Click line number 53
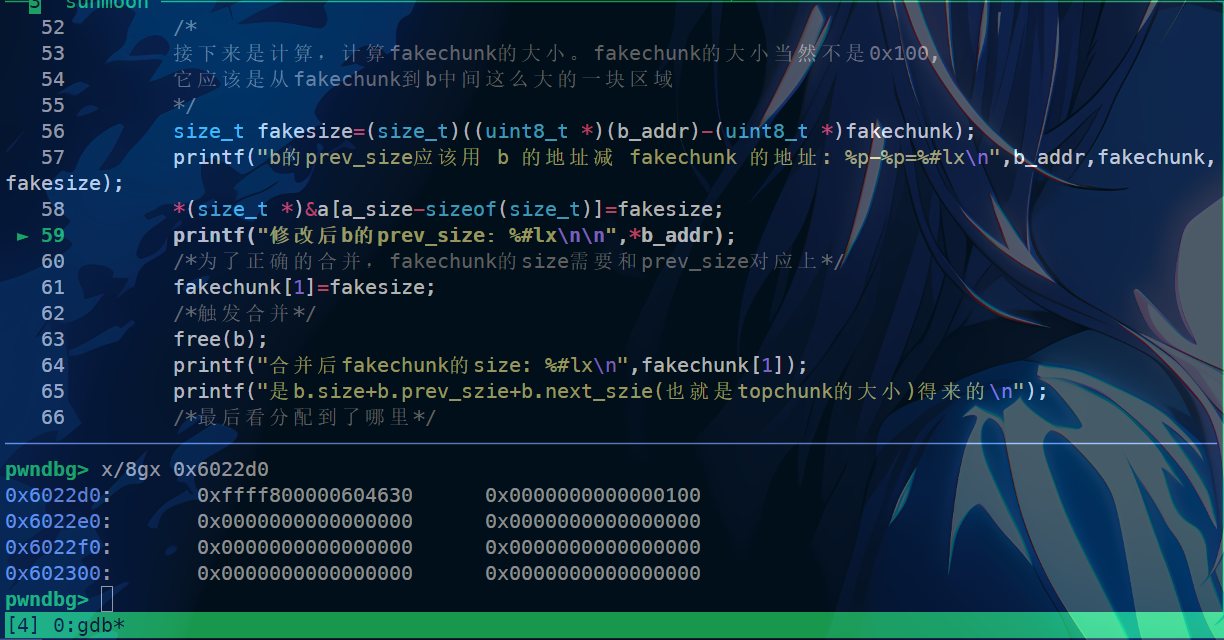Image resolution: width=1224 pixels, height=640 pixels. click(x=53, y=53)
